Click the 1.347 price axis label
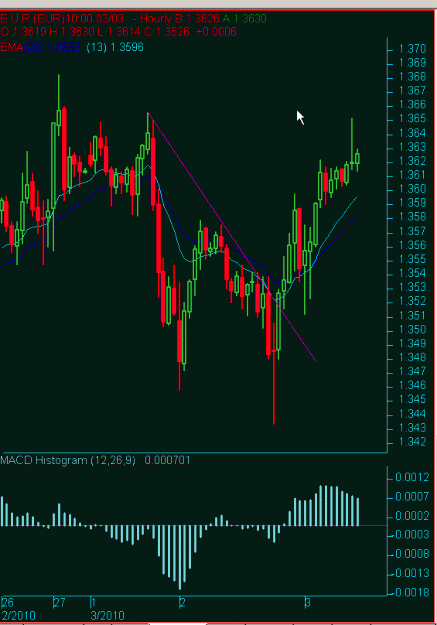The height and width of the screenshot is (625, 437). pyautogui.click(x=413, y=371)
